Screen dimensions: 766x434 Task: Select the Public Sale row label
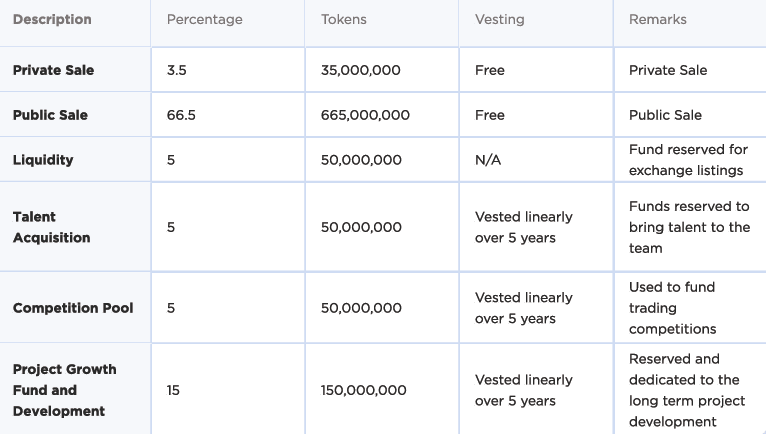(x=50, y=115)
